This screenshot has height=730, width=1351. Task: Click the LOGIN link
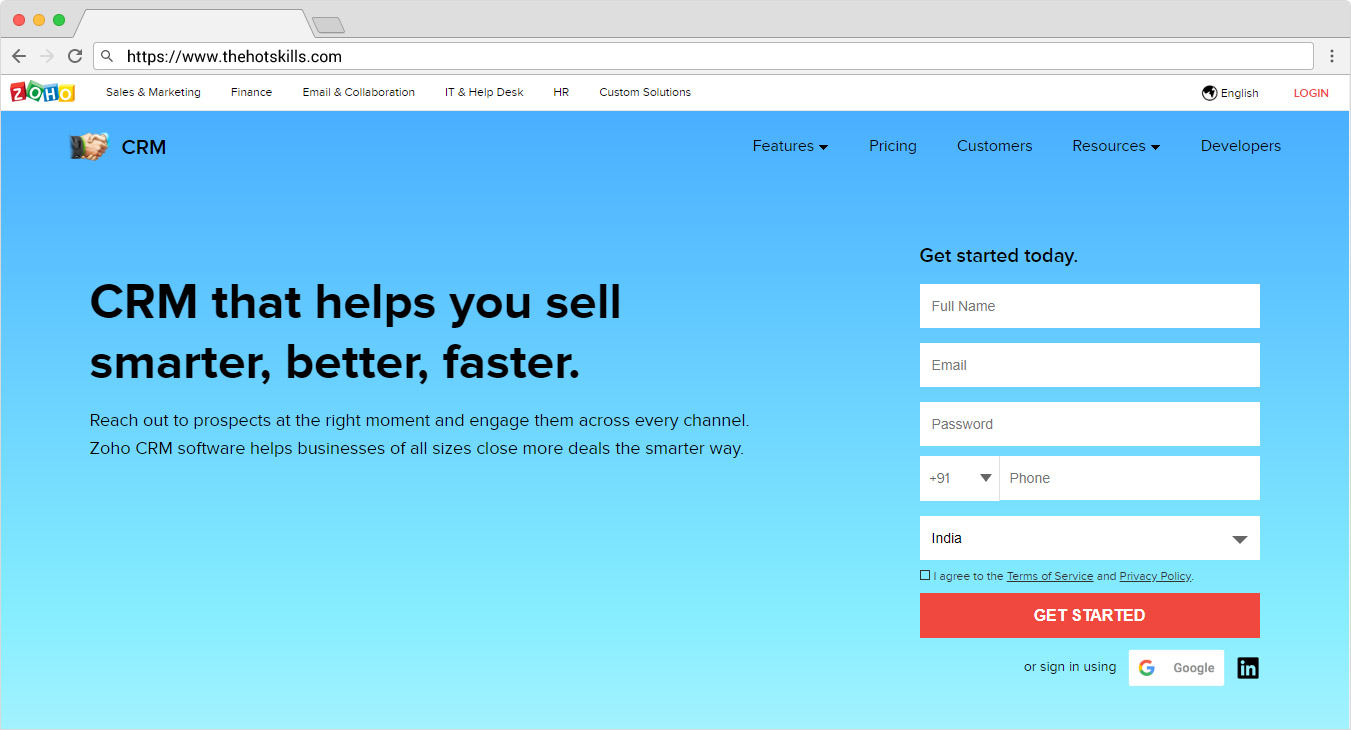1311,93
